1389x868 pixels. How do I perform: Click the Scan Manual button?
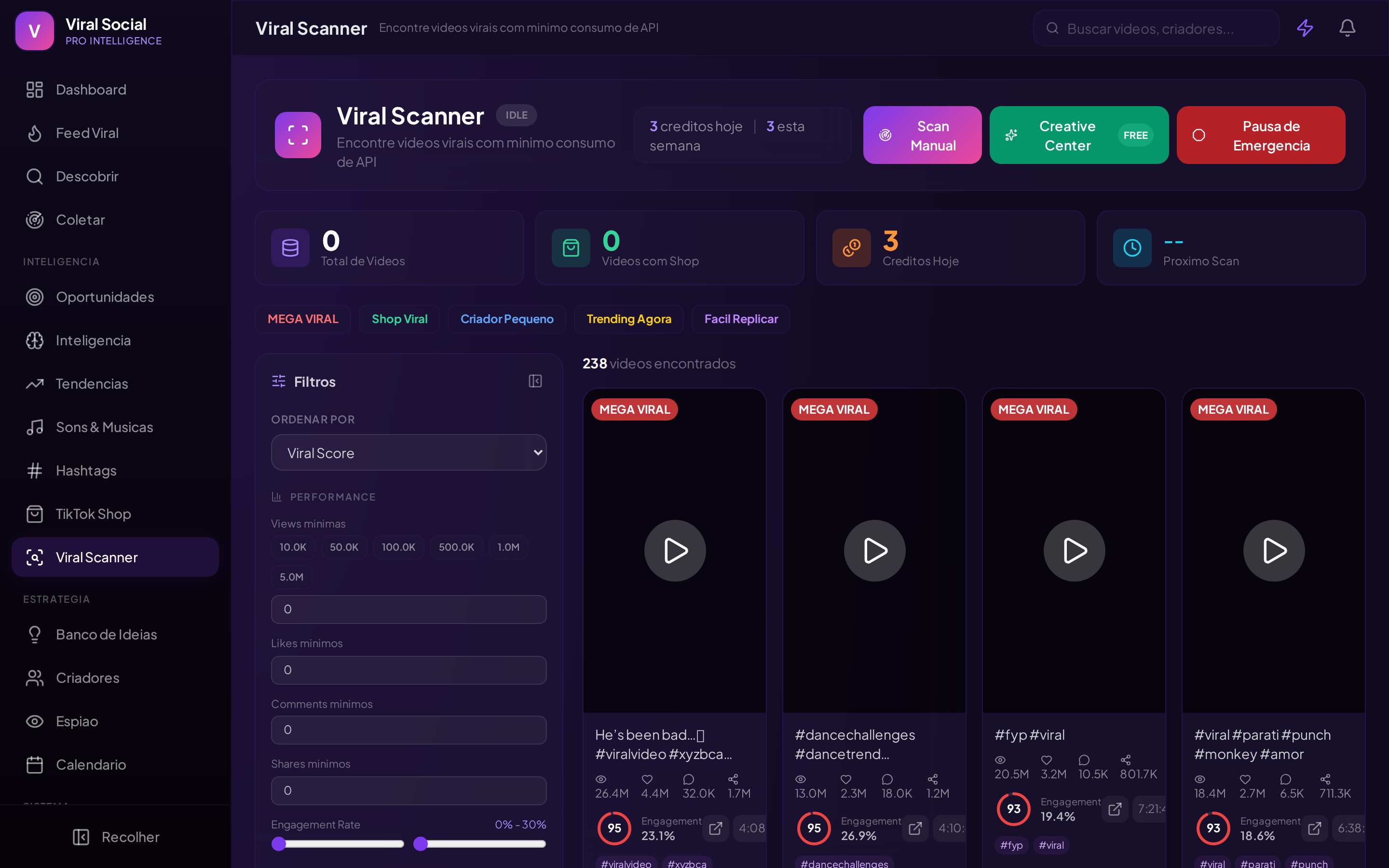[x=922, y=135]
